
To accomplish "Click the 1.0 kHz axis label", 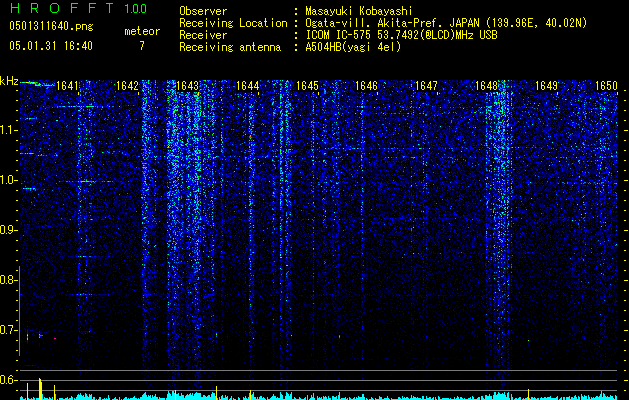I will point(9,181).
